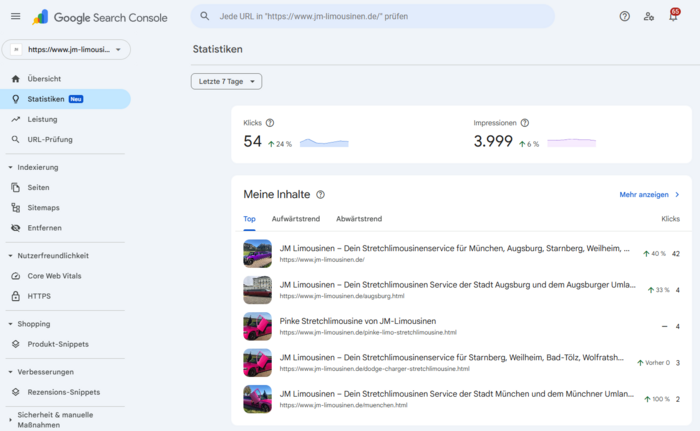
Task: Open the augsburg.html content row
Action: click(462, 290)
